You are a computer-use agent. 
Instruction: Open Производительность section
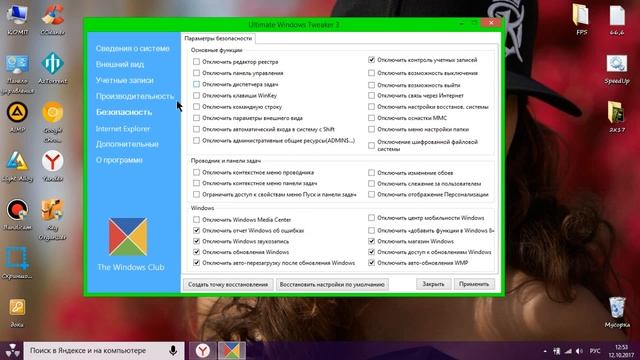(x=135, y=96)
